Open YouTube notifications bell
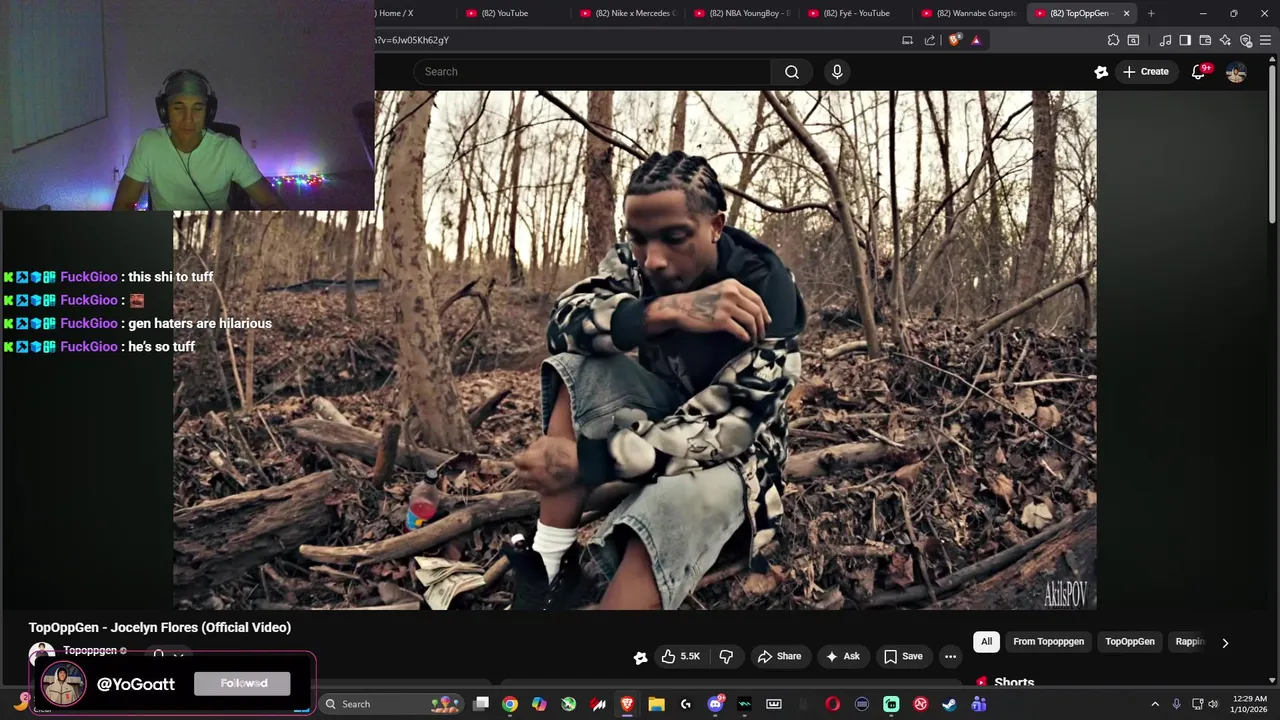The height and width of the screenshot is (720, 1280). click(1199, 71)
